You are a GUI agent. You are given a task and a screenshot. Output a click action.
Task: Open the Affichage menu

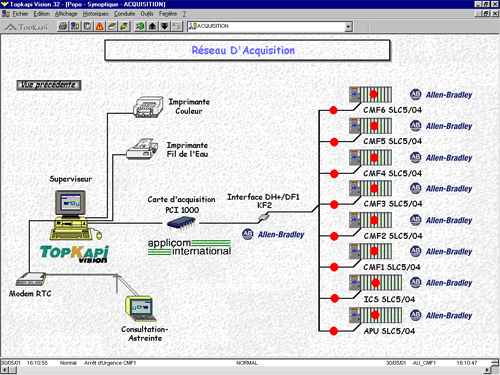tap(66, 14)
